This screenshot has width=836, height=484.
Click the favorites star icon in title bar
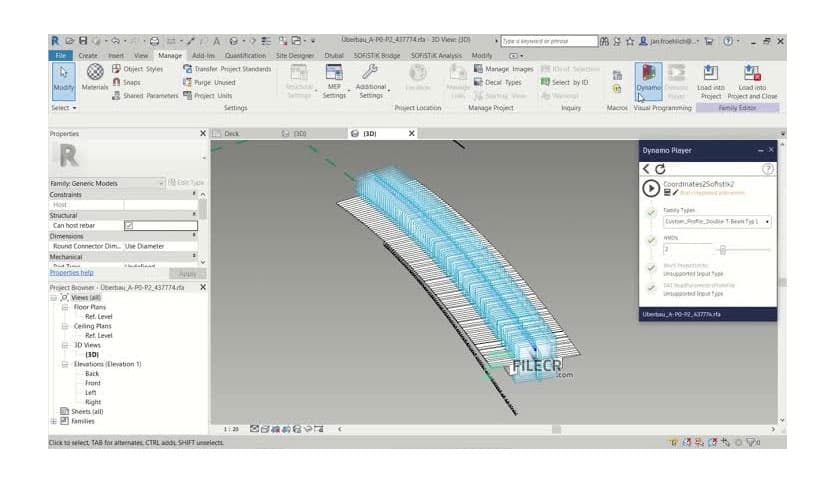[630, 41]
